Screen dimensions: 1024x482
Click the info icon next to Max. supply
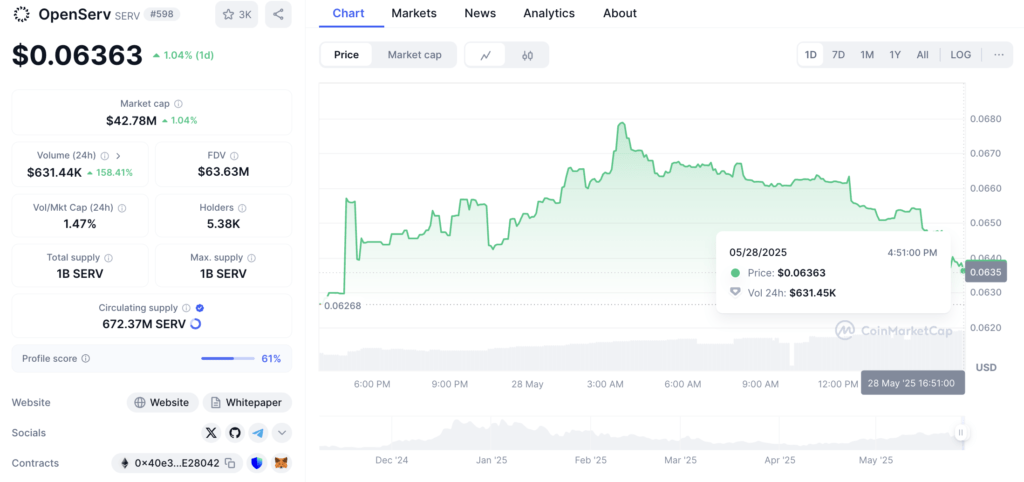coord(251,258)
